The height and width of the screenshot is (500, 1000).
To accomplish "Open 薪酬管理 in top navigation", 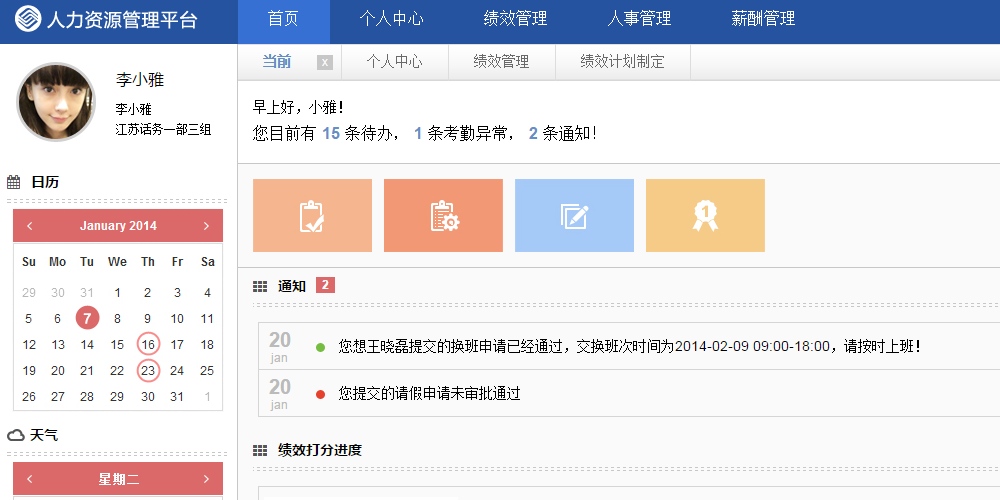I will (763, 19).
